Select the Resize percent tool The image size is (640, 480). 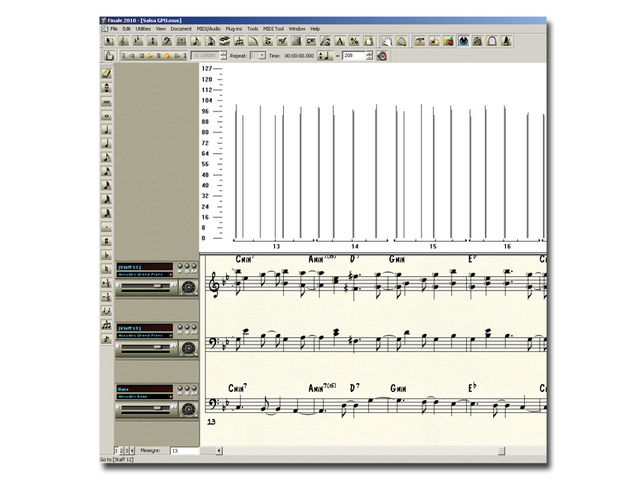(354, 41)
